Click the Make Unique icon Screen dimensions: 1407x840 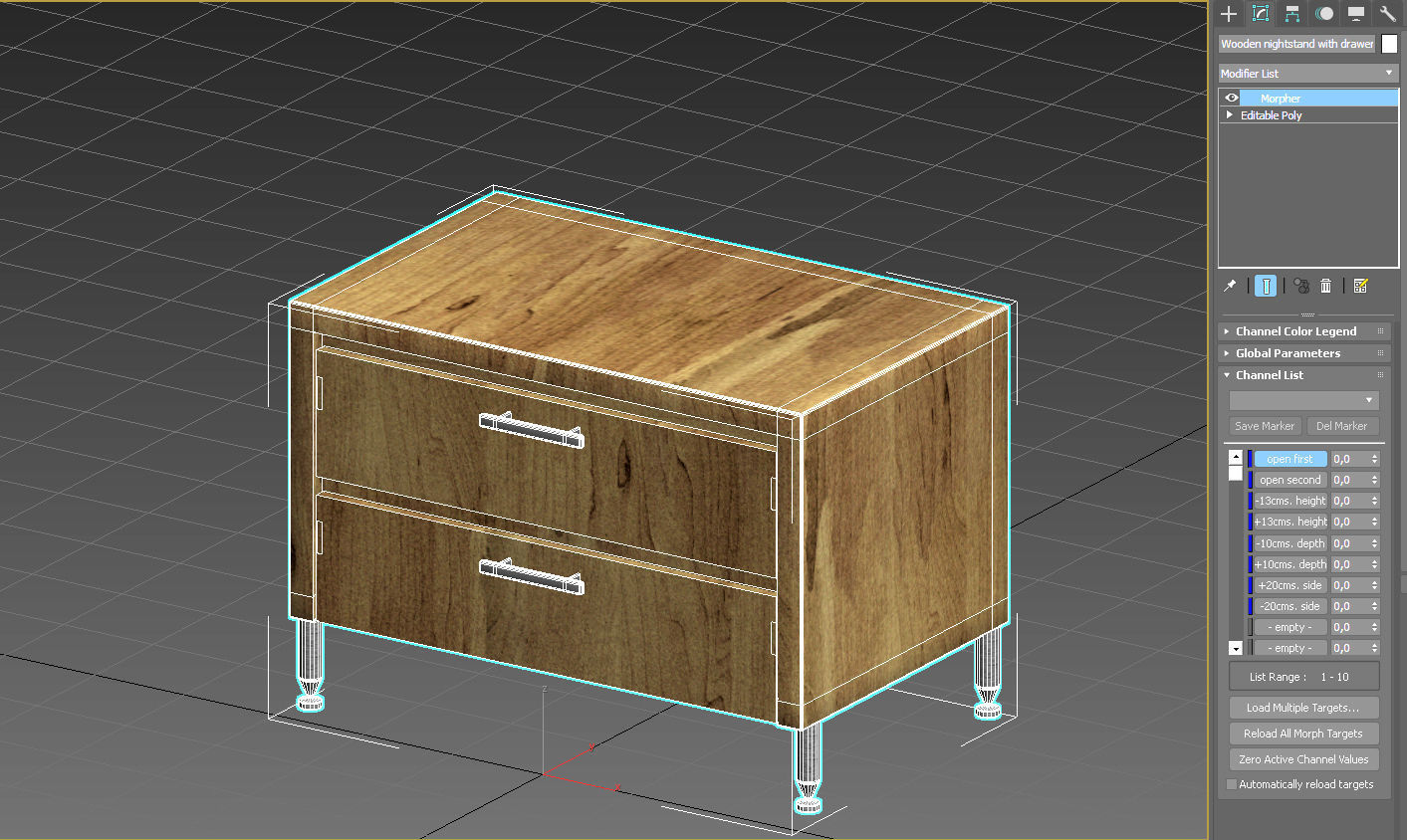coord(1301,286)
